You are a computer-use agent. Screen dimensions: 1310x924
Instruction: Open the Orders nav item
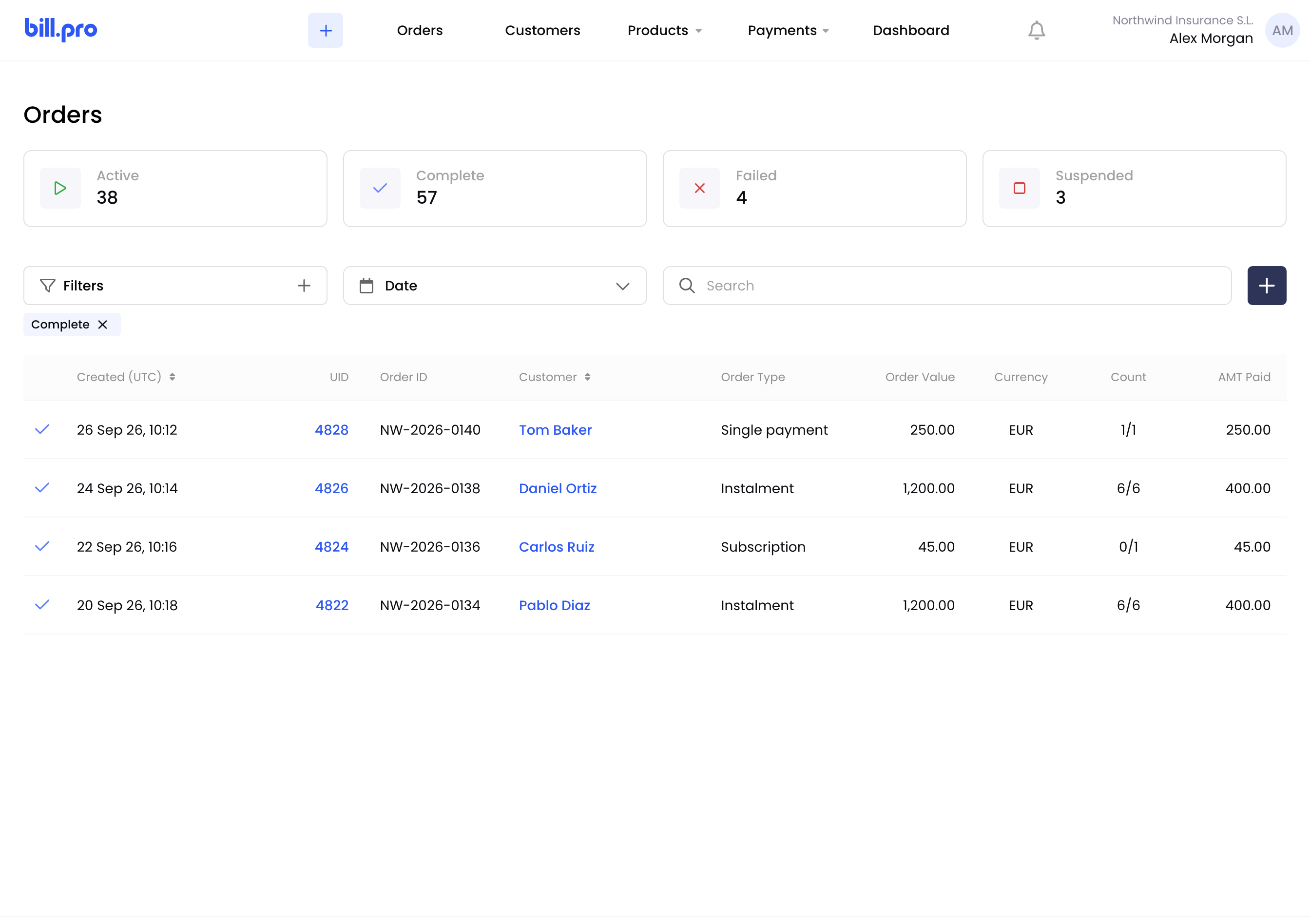click(420, 30)
